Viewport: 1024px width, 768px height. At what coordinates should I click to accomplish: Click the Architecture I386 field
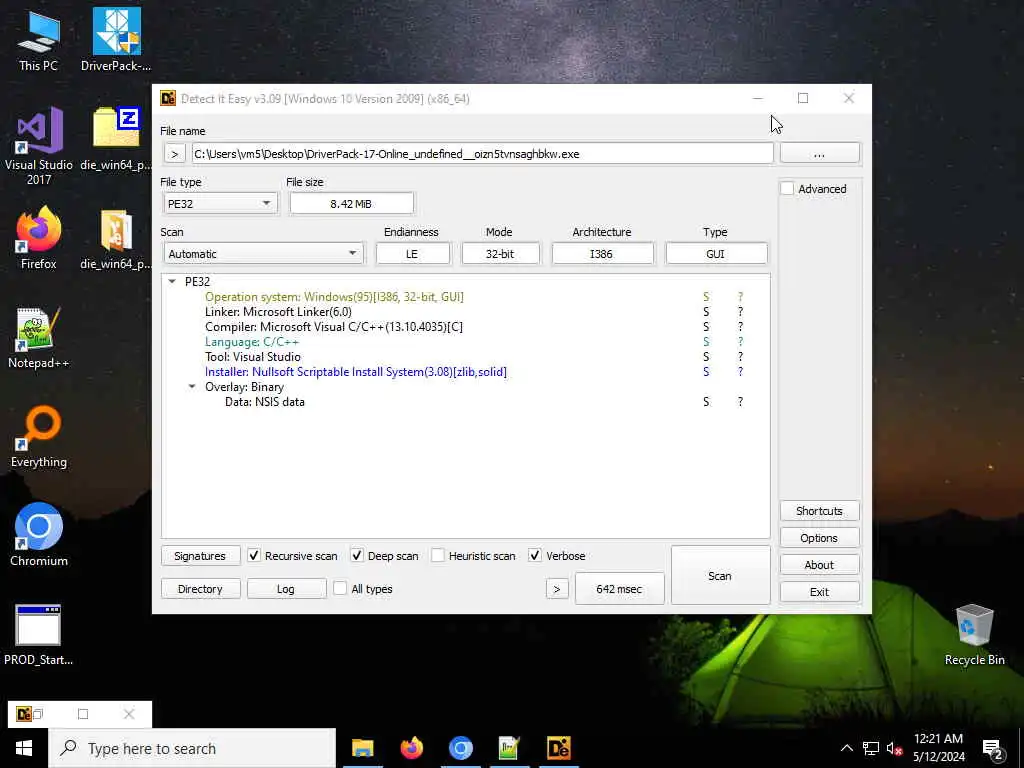coord(602,253)
